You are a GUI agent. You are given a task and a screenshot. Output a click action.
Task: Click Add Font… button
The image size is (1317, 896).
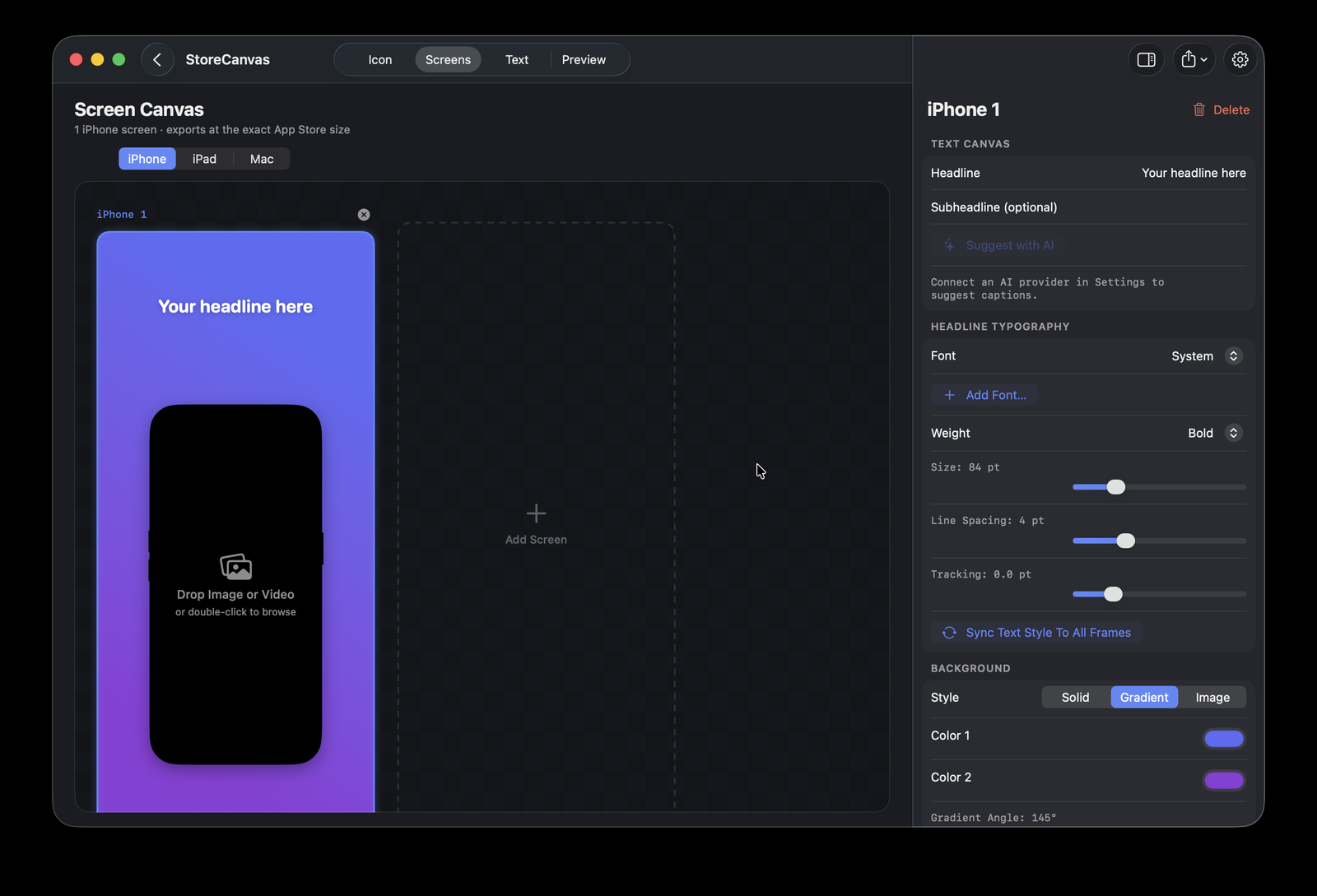984,395
